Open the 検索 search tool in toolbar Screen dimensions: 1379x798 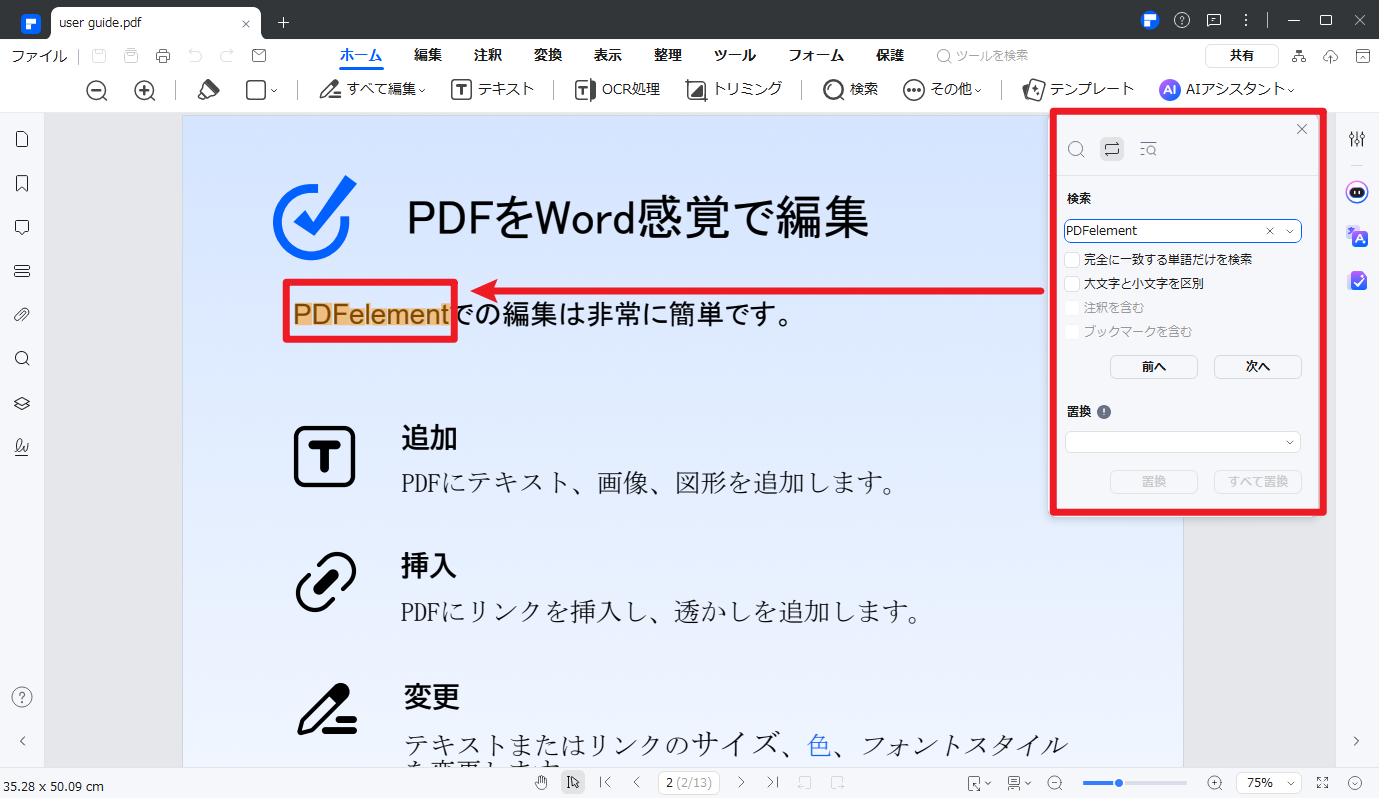tap(850, 89)
